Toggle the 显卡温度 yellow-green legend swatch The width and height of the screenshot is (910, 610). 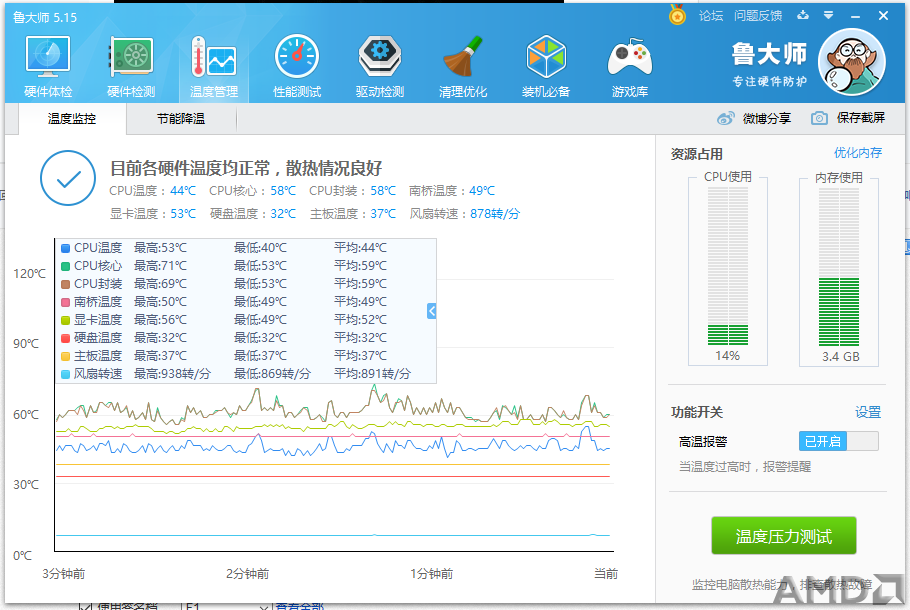(66, 320)
